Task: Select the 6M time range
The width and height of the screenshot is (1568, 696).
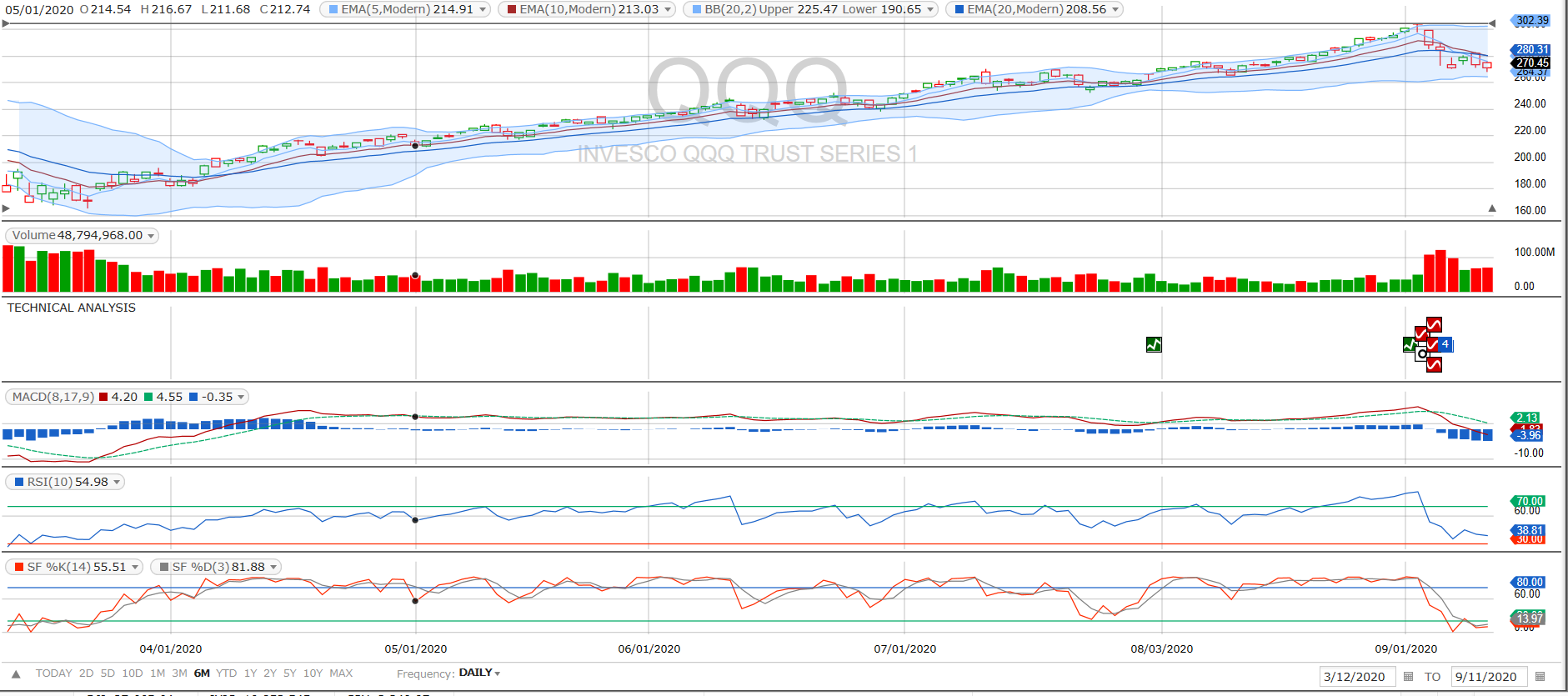Action: point(202,673)
